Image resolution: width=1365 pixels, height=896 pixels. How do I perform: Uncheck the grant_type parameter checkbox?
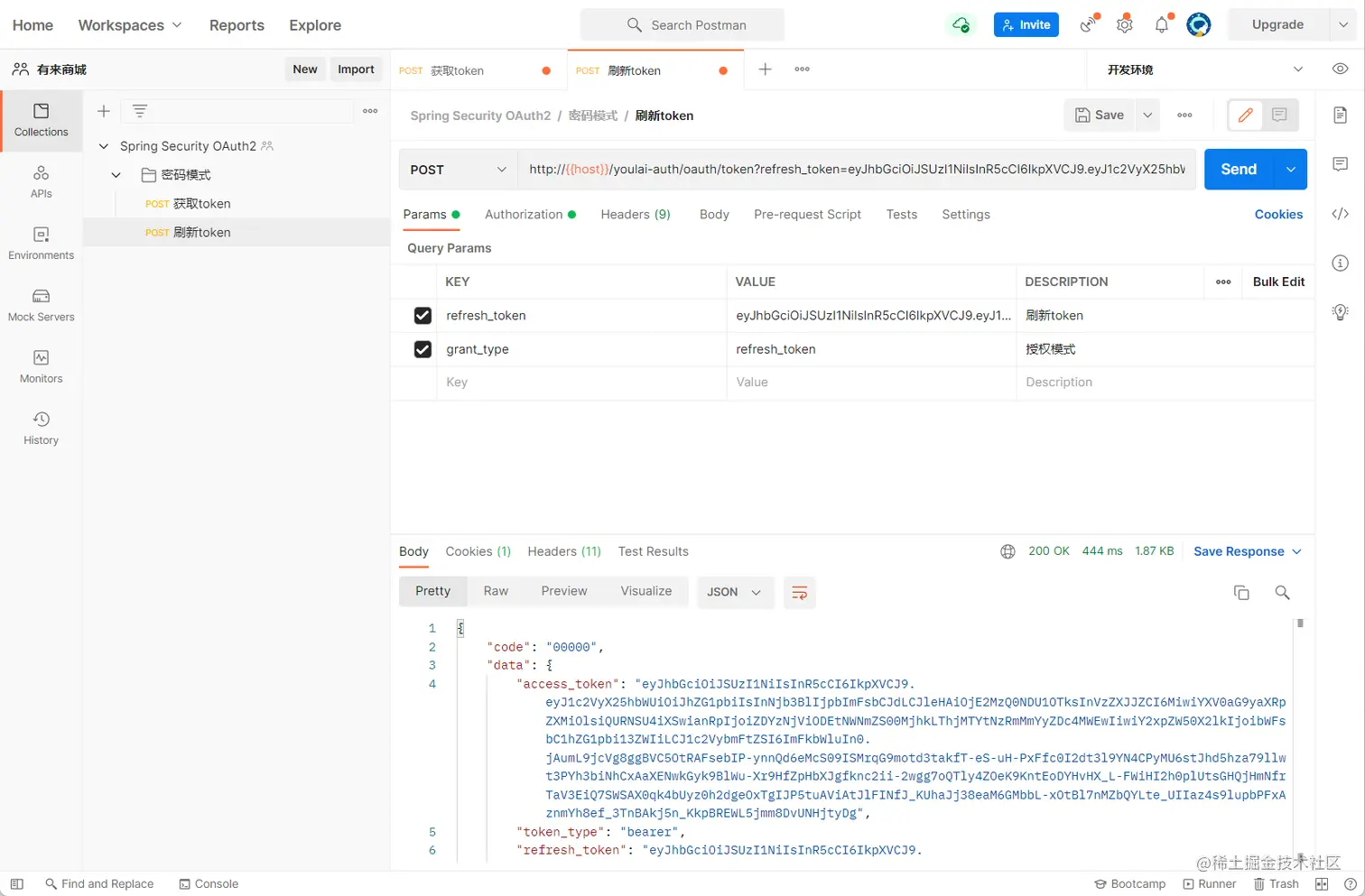[422, 349]
